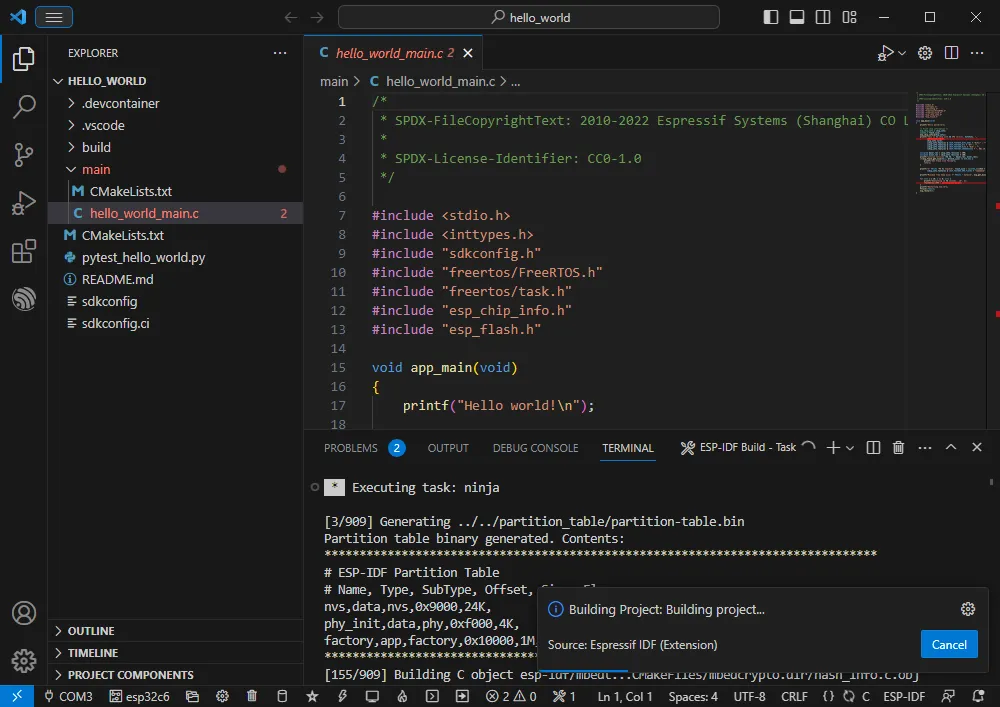Expand the OUTLINE section
The width and height of the screenshot is (1000, 707).
[x=91, y=631]
